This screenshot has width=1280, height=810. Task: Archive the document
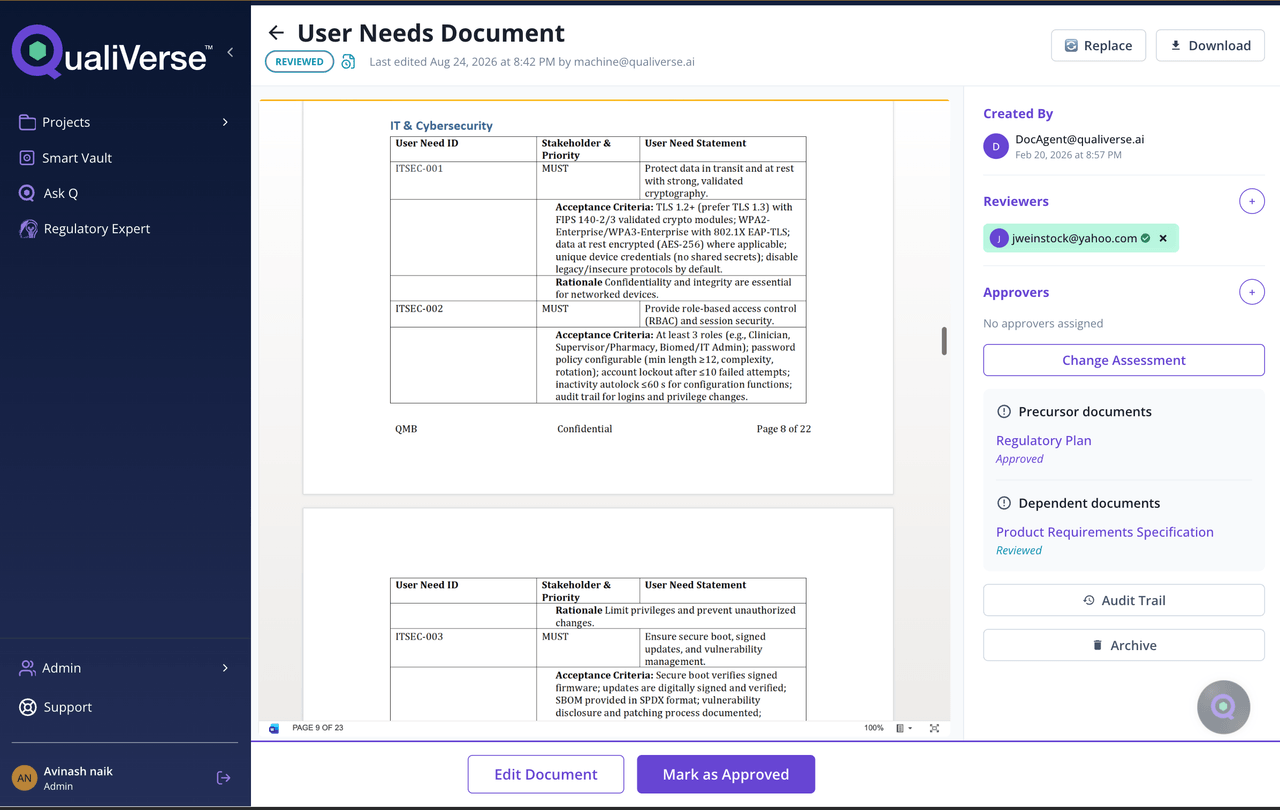point(1124,645)
